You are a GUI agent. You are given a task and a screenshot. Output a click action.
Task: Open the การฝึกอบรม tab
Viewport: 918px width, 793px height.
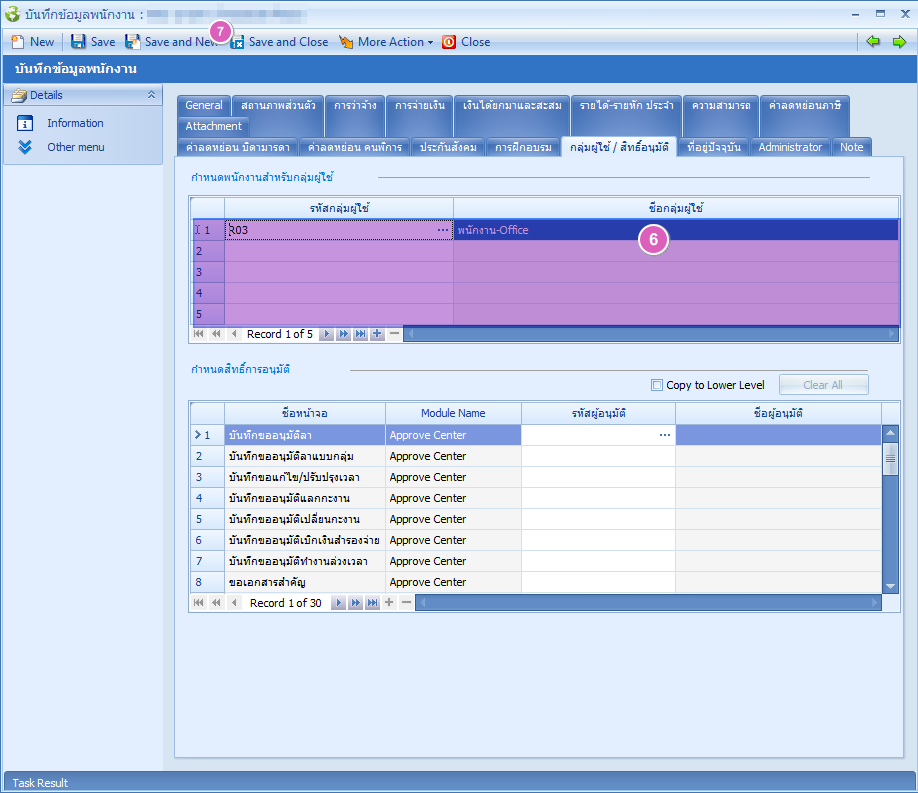[523, 147]
